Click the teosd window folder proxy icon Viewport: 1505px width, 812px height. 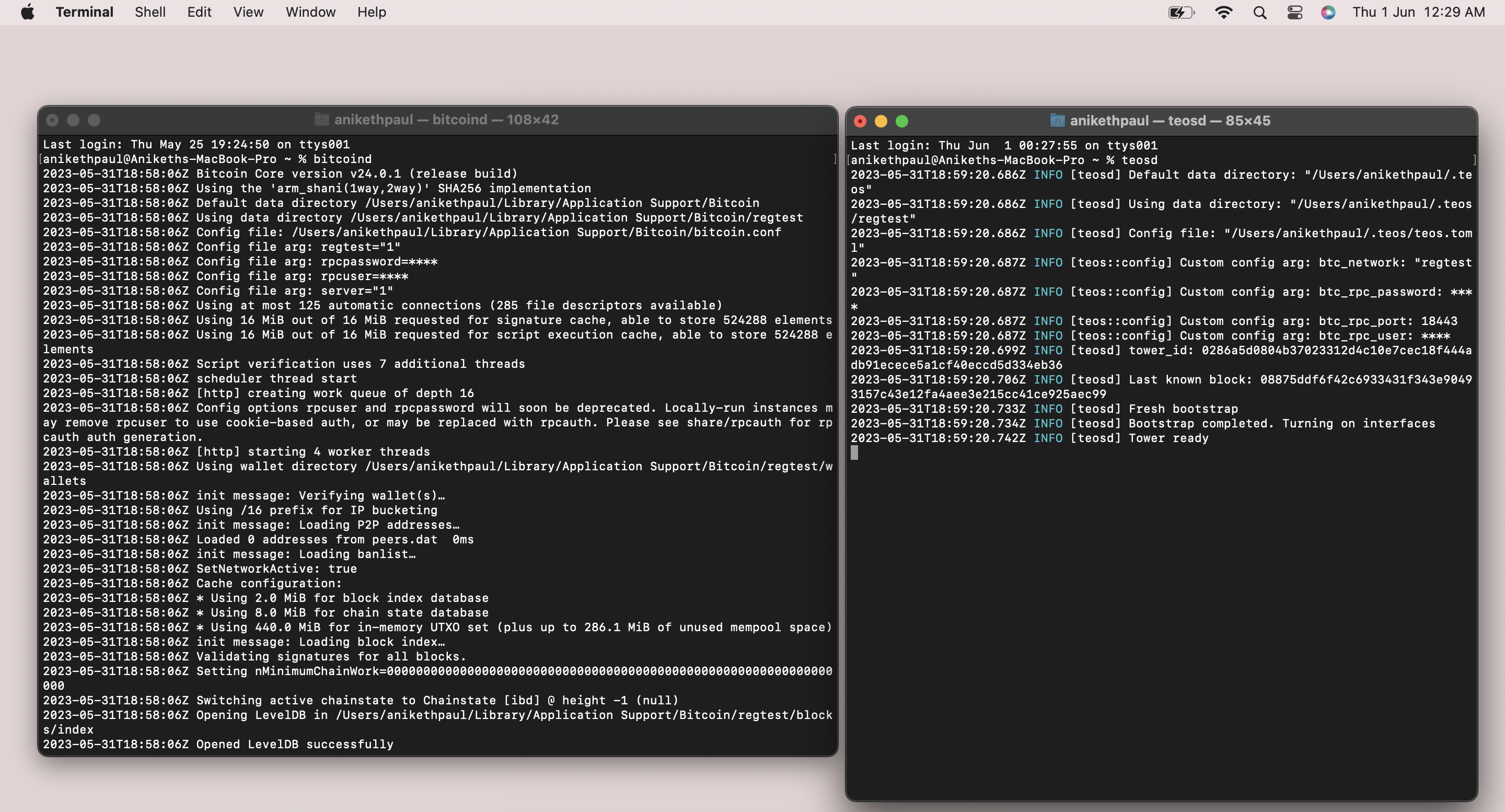click(1057, 120)
